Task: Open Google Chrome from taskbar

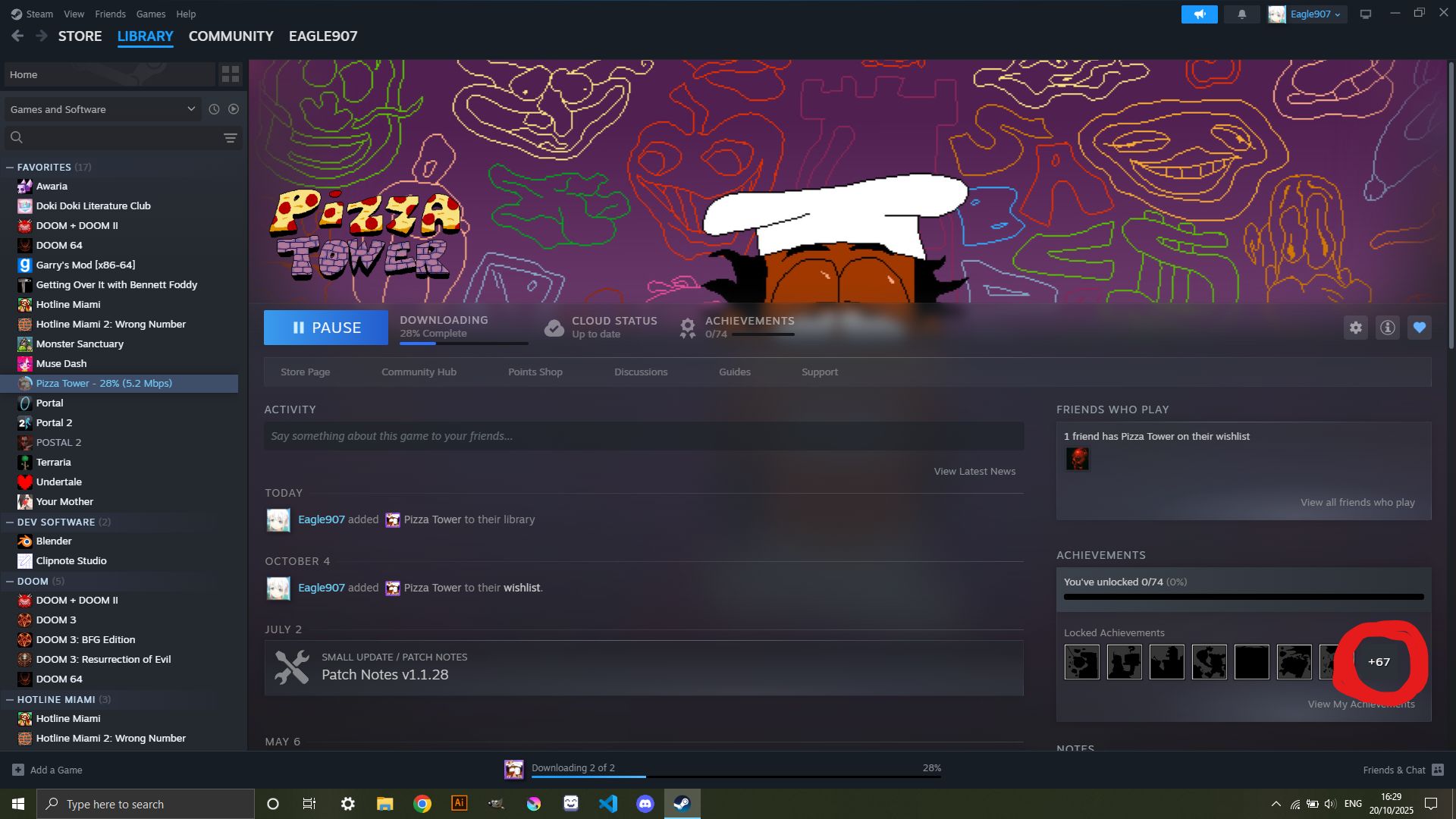Action: [422, 804]
